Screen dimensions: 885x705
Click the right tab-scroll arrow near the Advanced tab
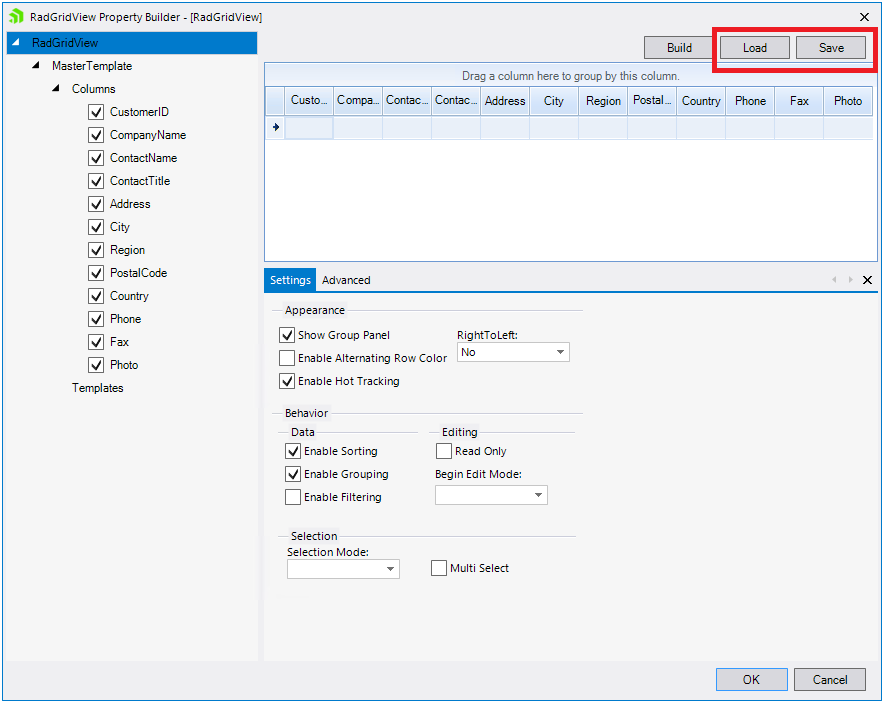point(851,280)
